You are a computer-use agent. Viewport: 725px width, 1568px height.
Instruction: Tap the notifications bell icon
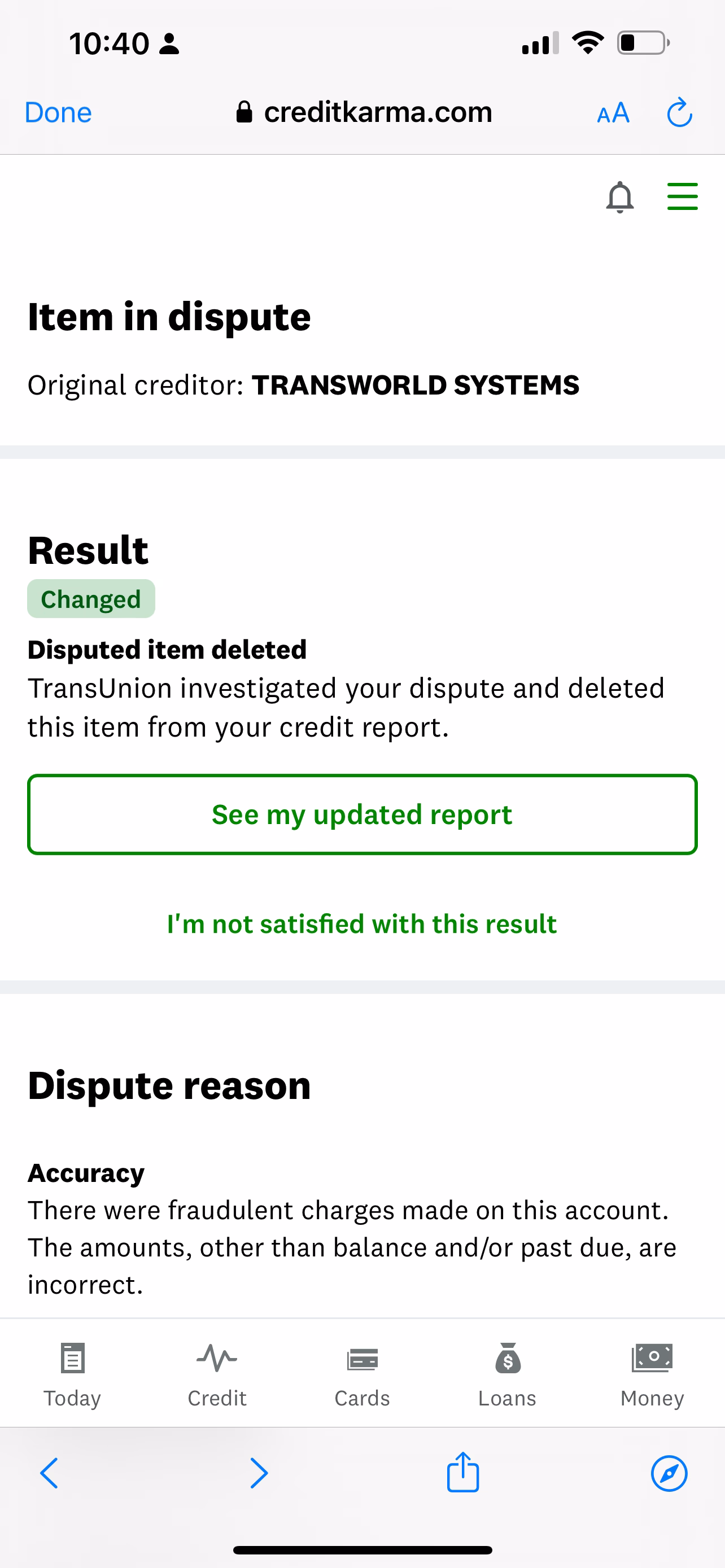click(x=619, y=197)
